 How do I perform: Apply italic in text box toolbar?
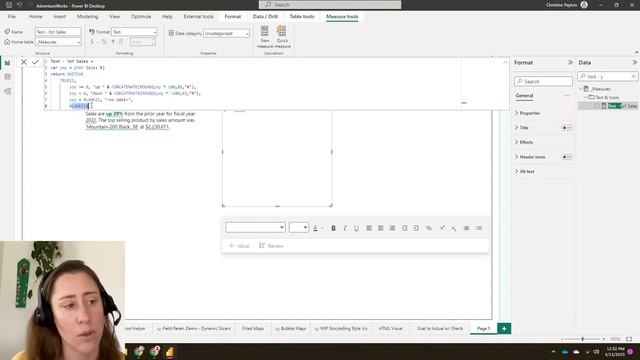(x=345, y=228)
